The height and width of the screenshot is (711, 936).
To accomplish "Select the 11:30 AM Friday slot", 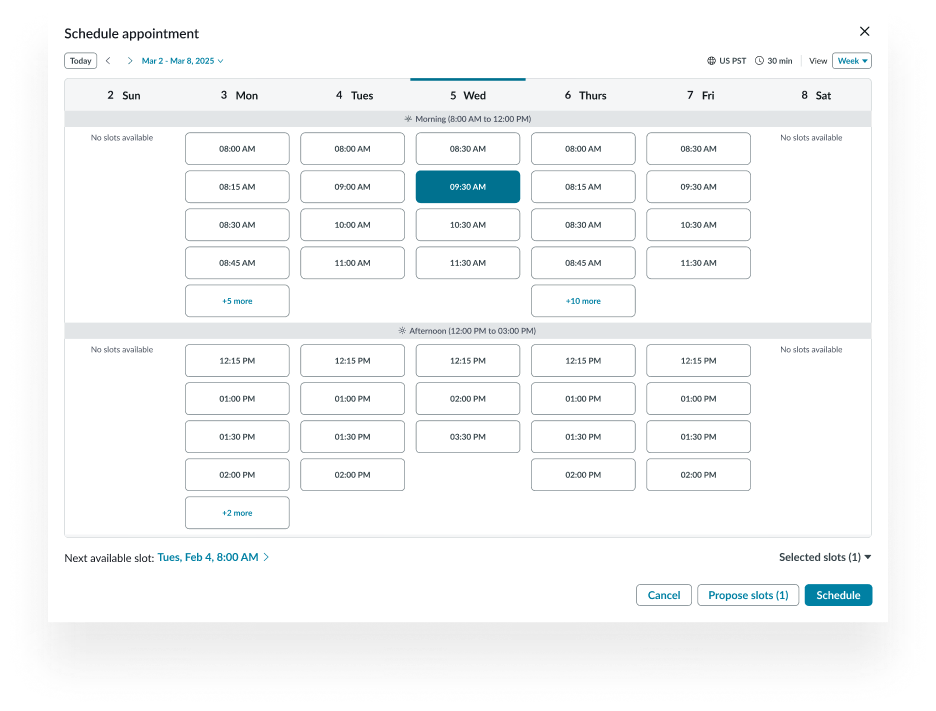I will coord(698,263).
